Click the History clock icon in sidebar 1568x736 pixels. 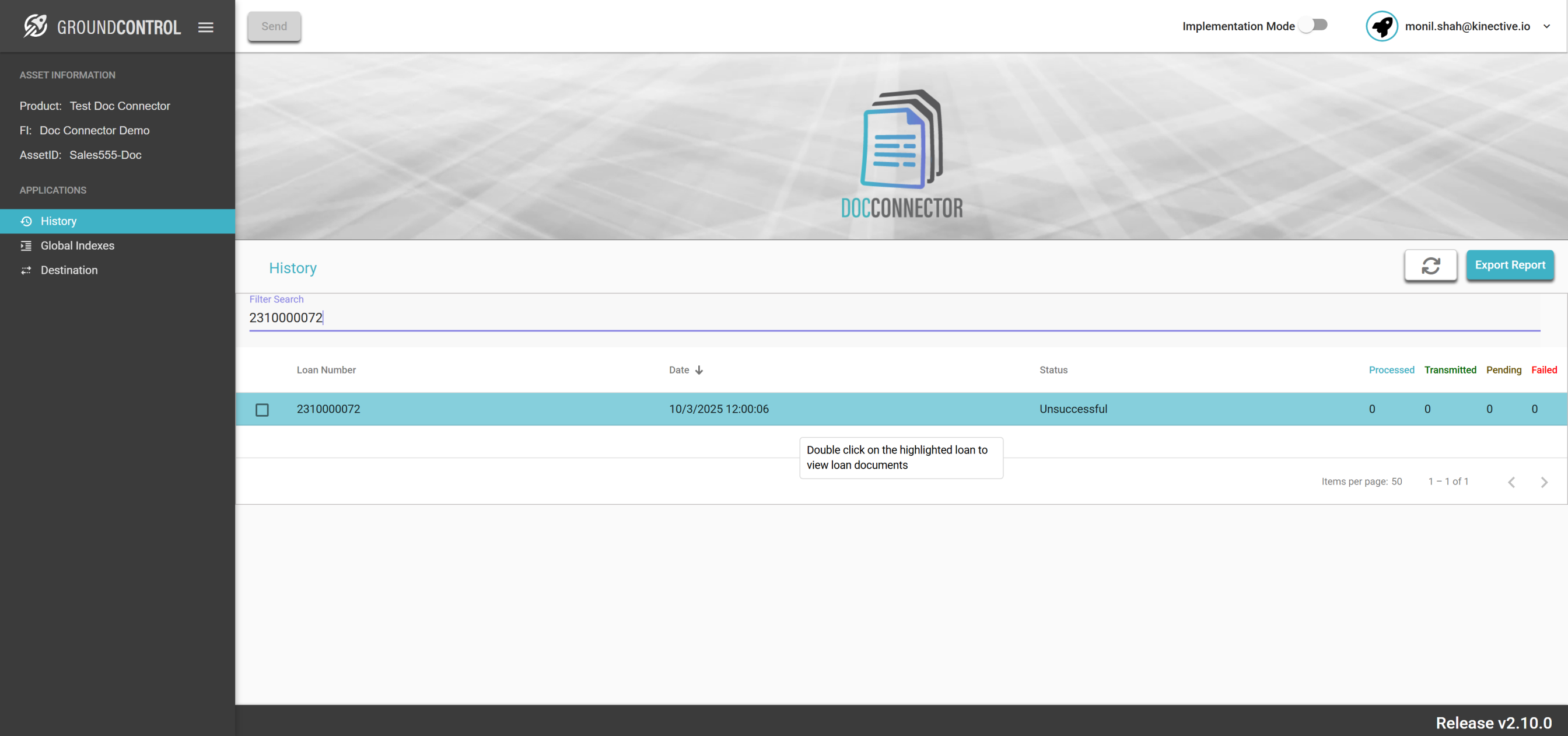(26, 221)
